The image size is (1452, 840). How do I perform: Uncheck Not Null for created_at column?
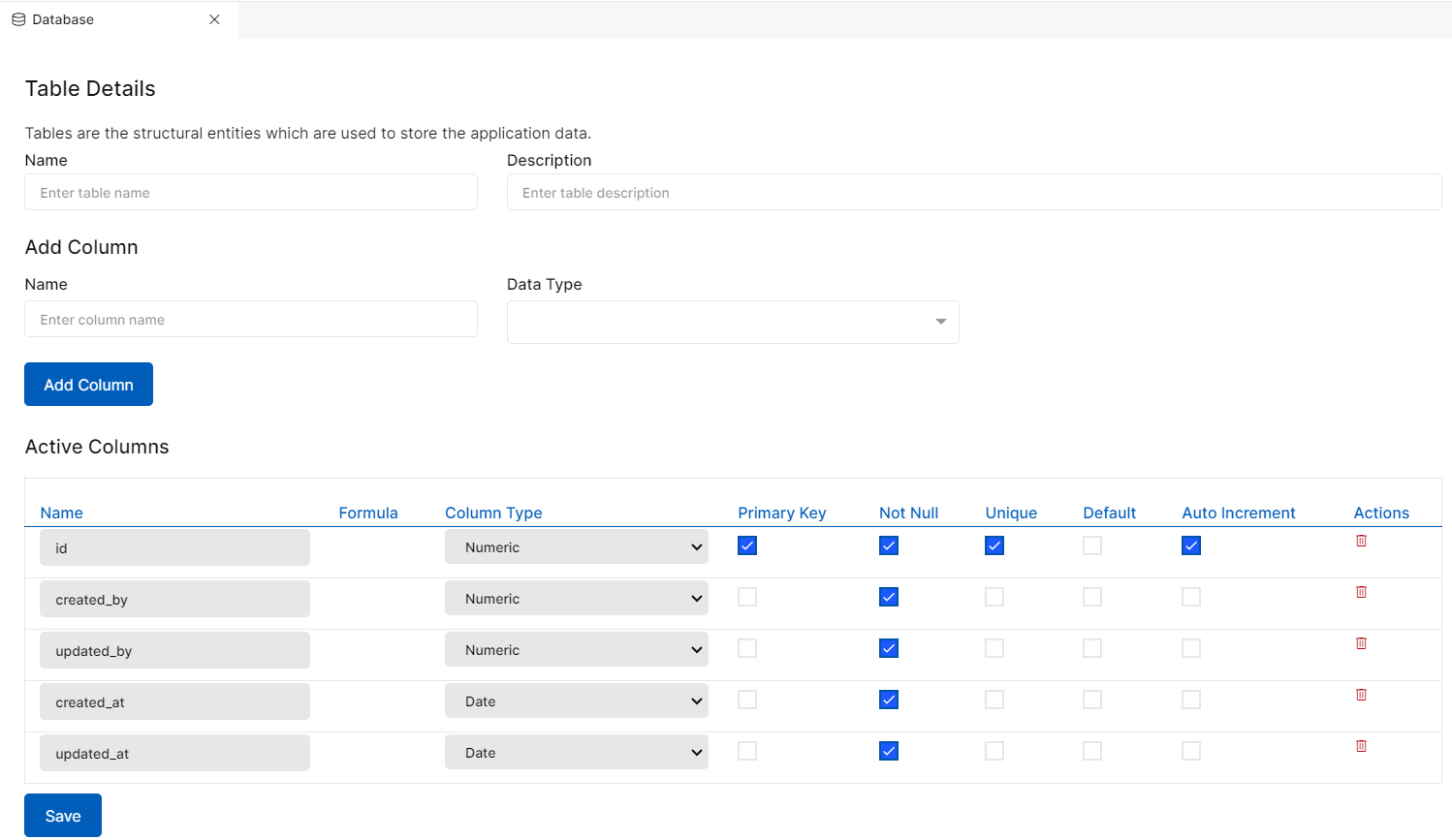(x=889, y=700)
